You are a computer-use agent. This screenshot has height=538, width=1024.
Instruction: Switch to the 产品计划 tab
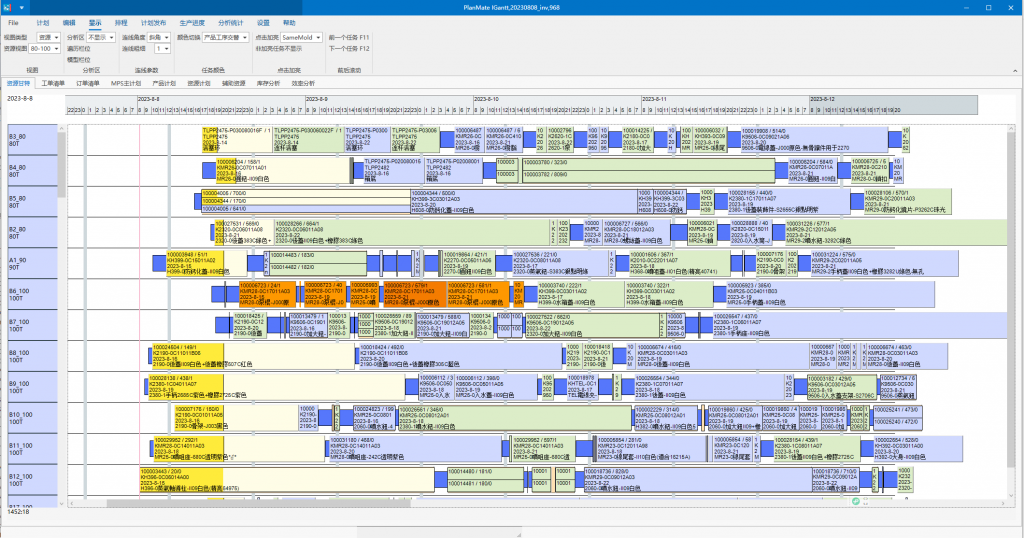(x=164, y=84)
